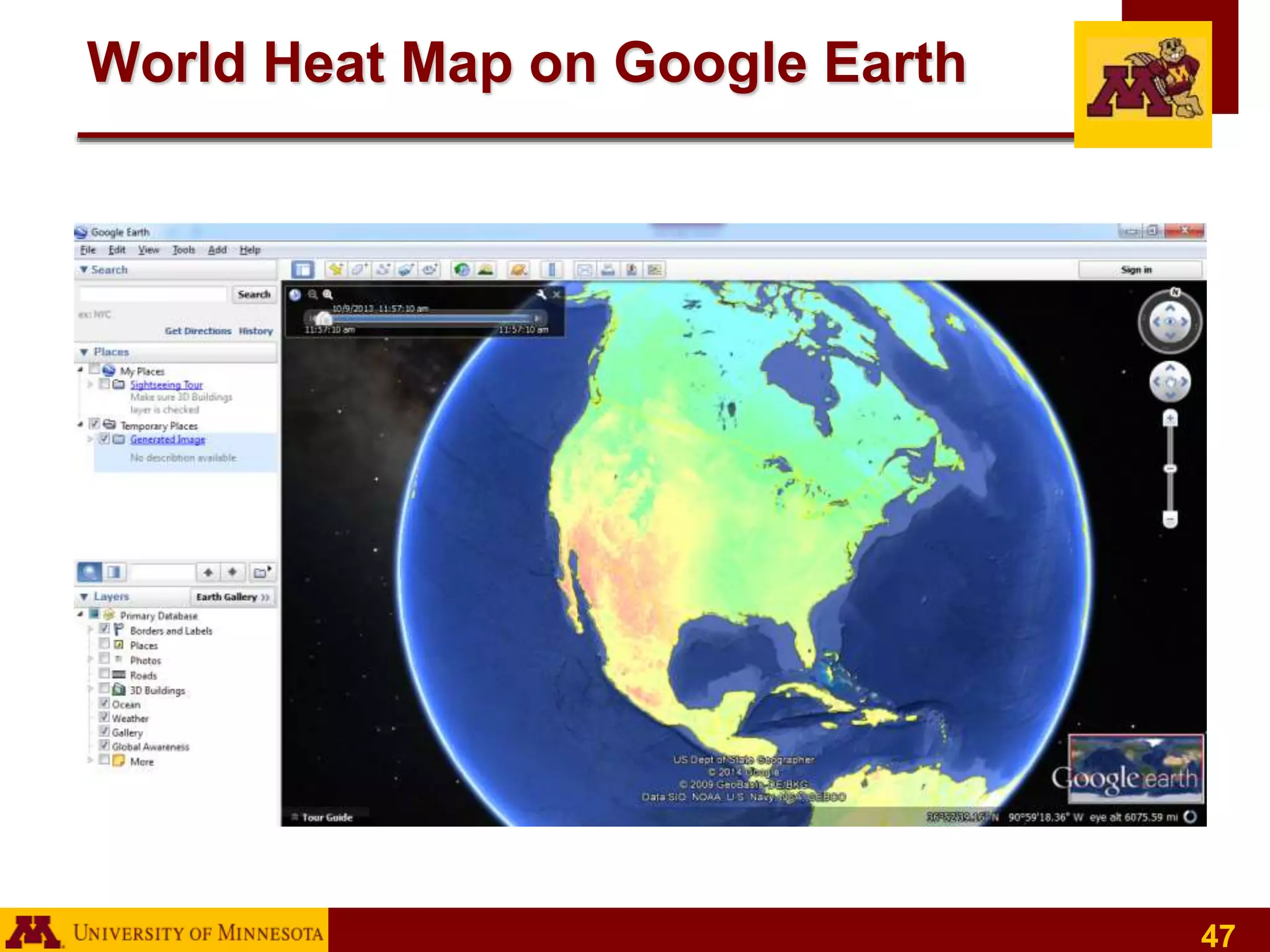Uncheck the Weather layer checkbox
1270x952 pixels.
tap(104, 717)
